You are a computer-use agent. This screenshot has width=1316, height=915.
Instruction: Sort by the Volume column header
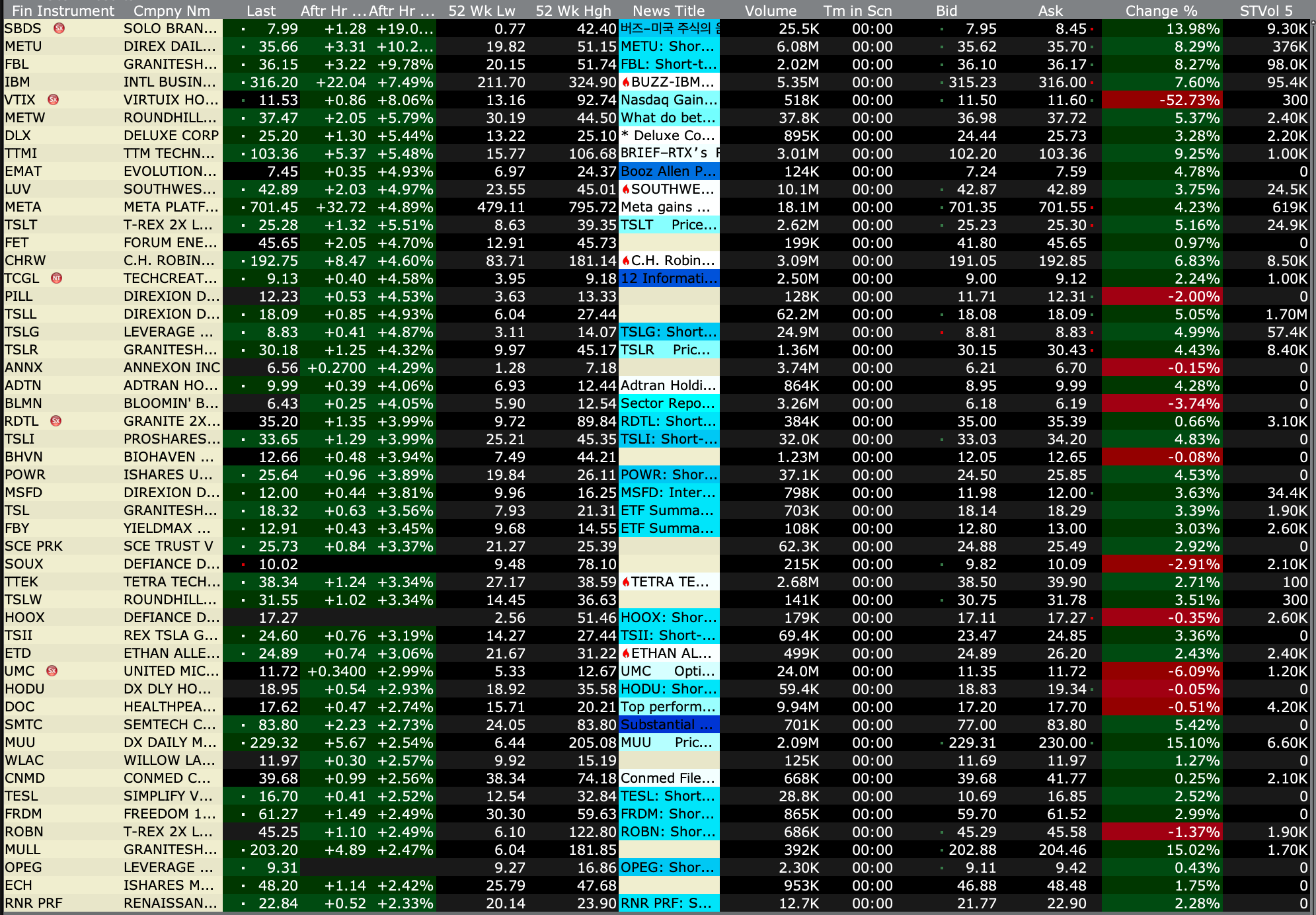[x=770, y=11]
